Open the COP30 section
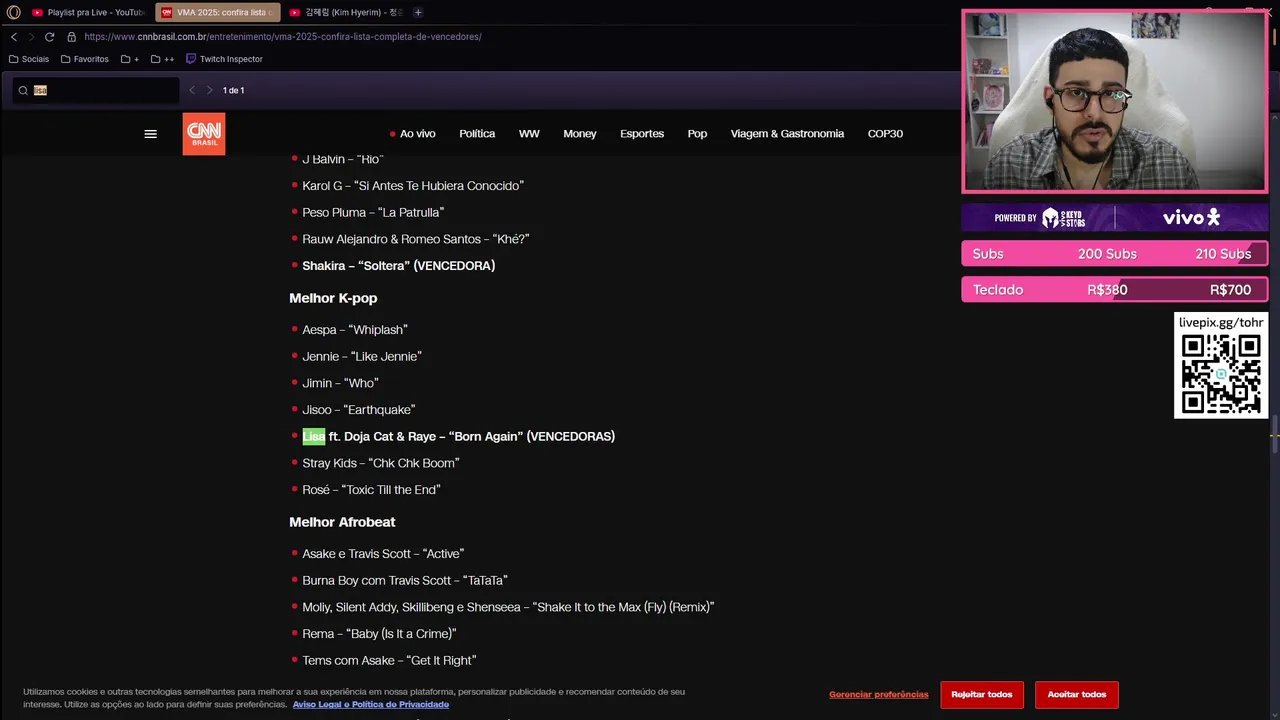Viewport: 1280px width, 720px height. click(x=885, y=134)
